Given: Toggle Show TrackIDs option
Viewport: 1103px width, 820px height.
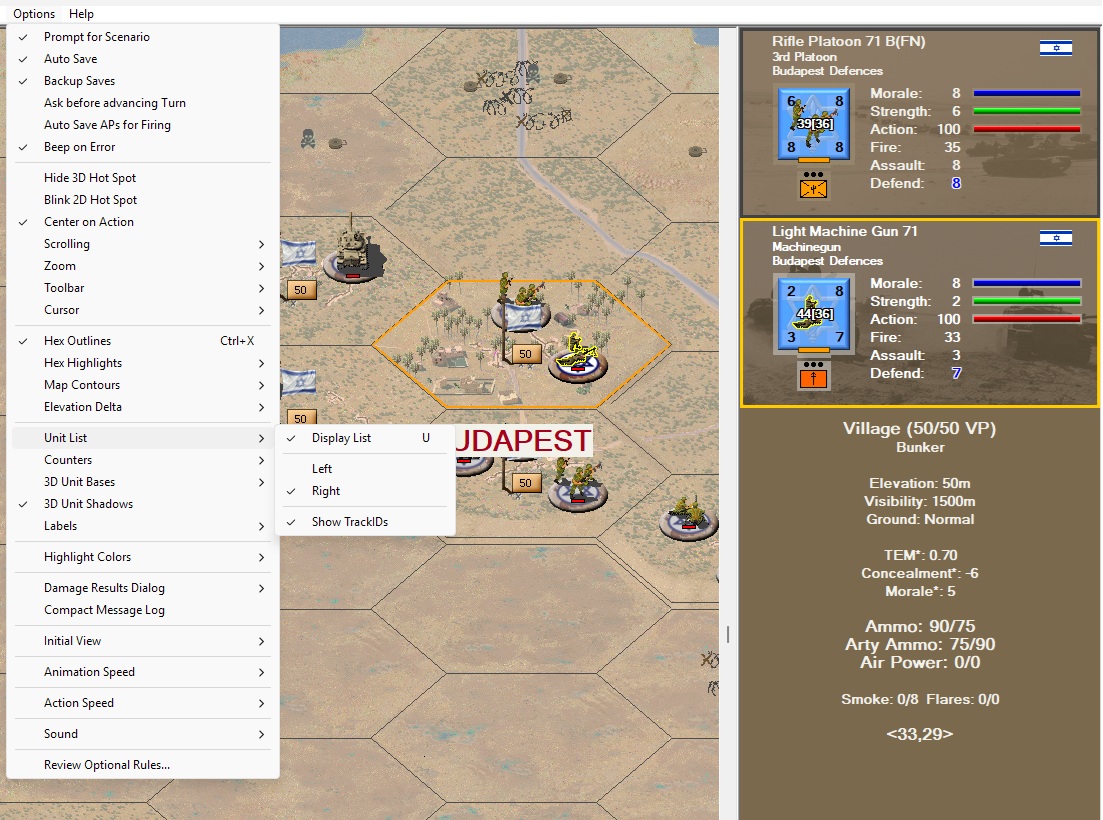Looking at the screenshot, I should pyautogui.click(x=365, y=521).
